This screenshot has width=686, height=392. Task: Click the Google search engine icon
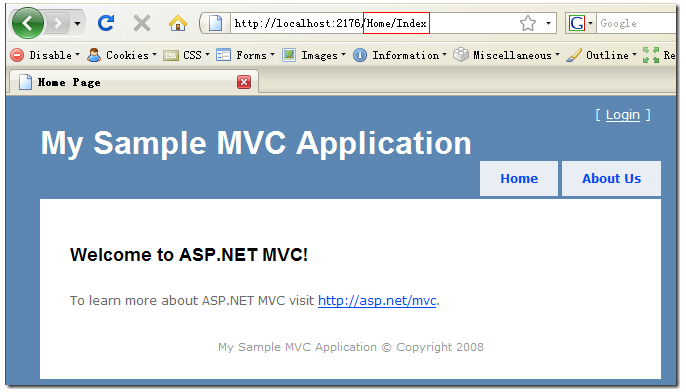(577, 23)
